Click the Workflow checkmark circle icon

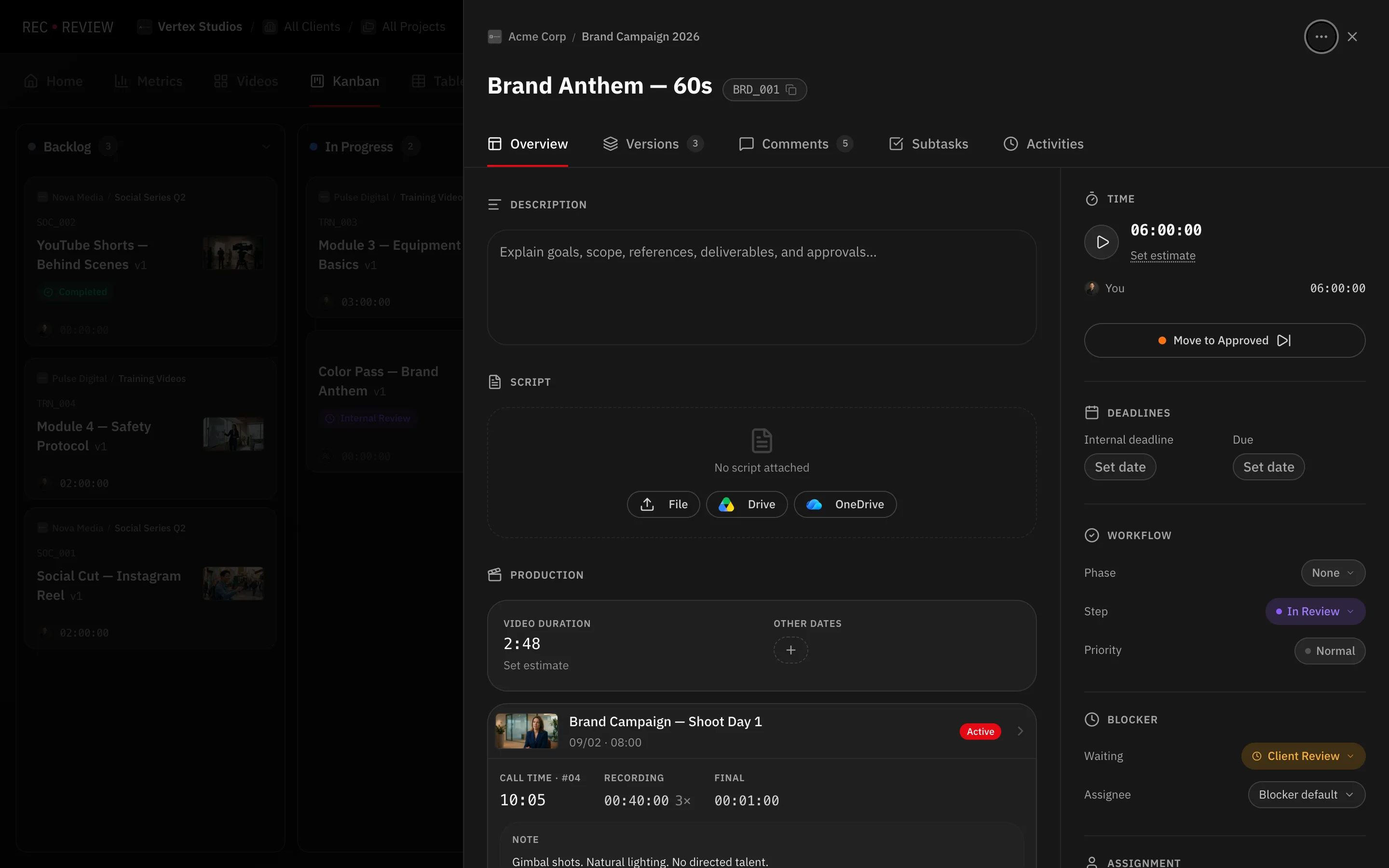(1091, 535)
